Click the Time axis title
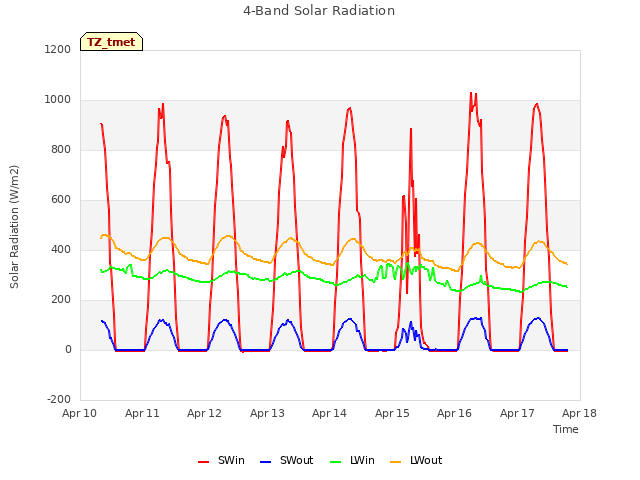640x480 pixels. (x=566, y=429)
